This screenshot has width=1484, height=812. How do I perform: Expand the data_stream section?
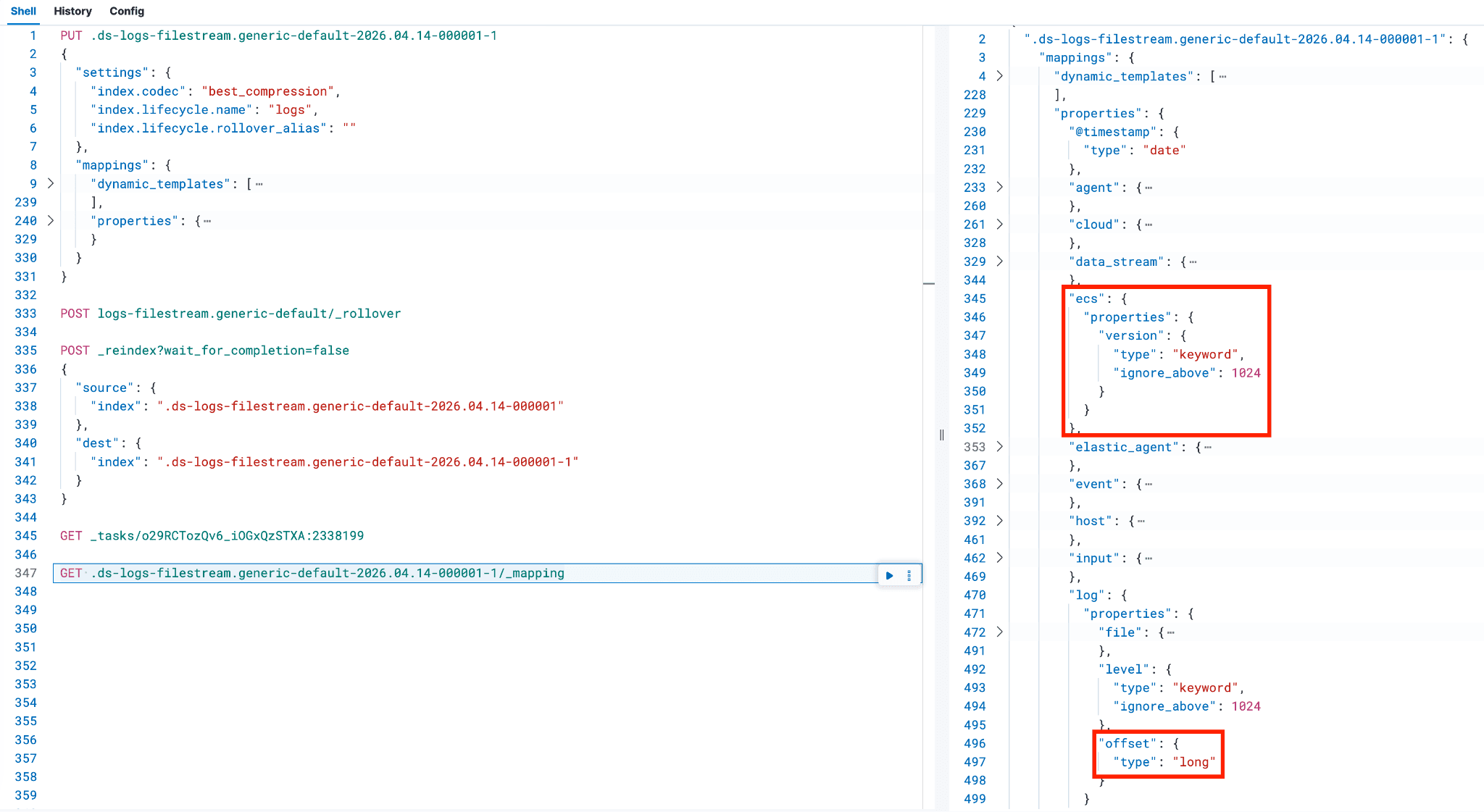tap(1000, 261)
